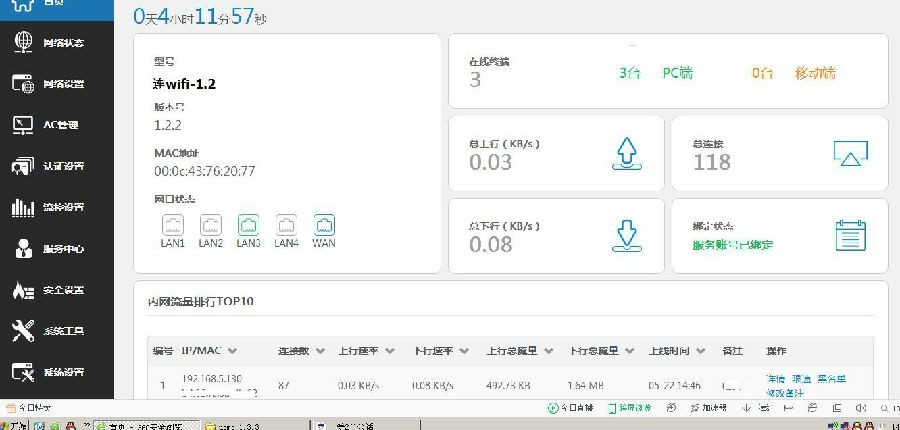Click the green quick launch icon
The image size is (900, 430).
pyautogui.click(x=55, y=427)
